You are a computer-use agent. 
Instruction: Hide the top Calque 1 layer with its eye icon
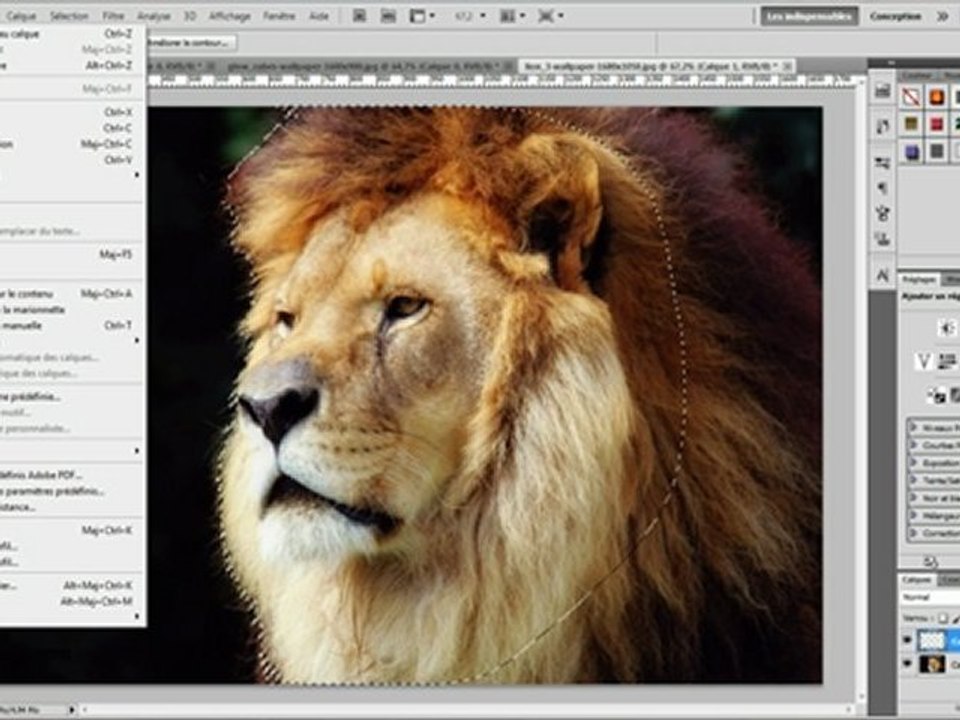click(907, 640)
